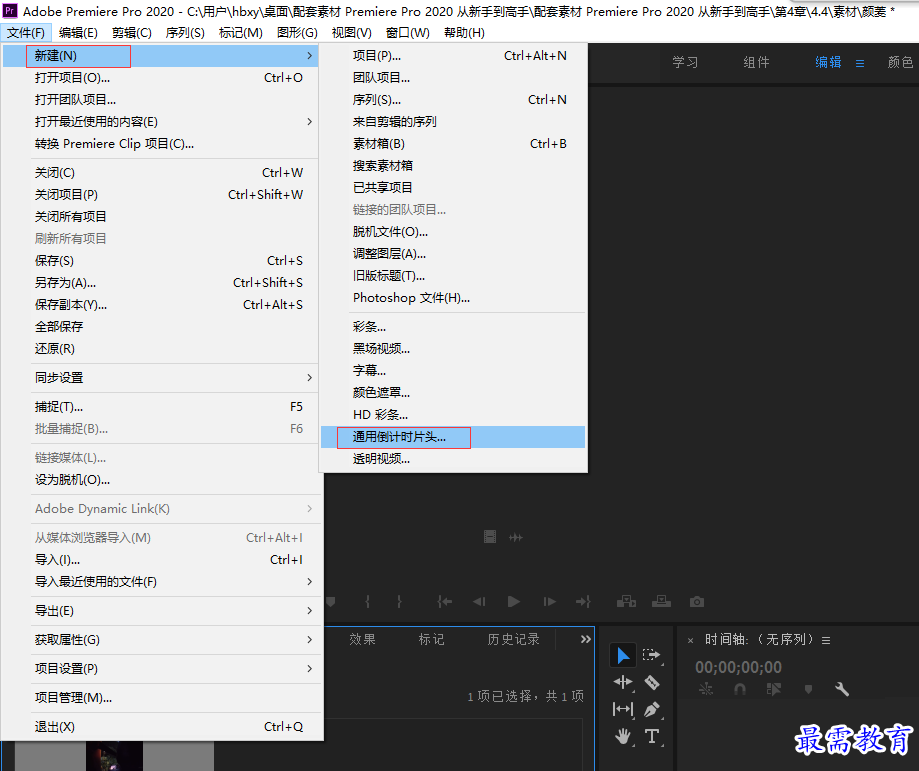The image size is (919, 771).
Task: Click the Mark Out bracket button
Action: [399, 602]
